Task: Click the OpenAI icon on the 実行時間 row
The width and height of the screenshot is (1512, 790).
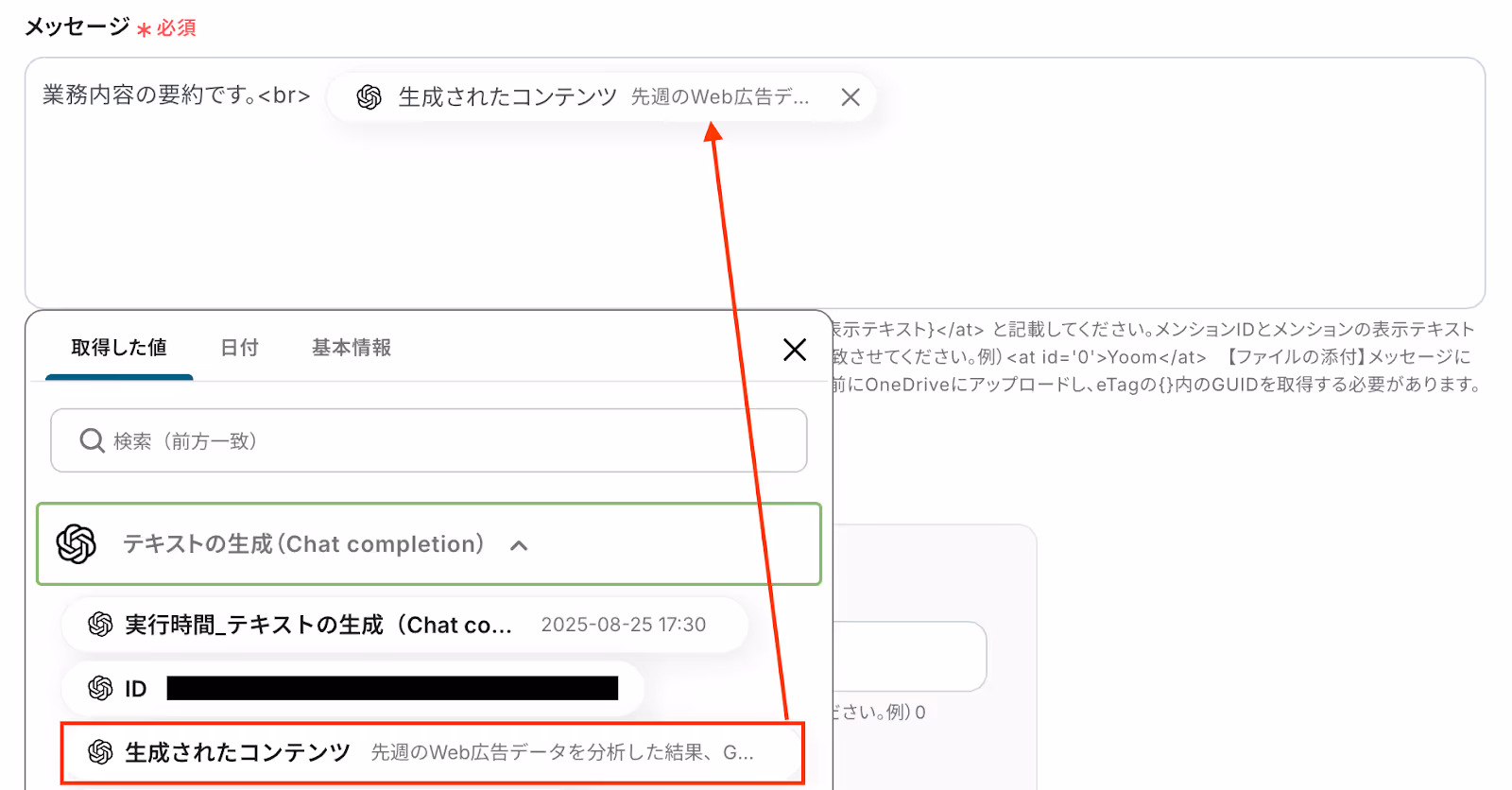Action: click(x=100, y=625)
